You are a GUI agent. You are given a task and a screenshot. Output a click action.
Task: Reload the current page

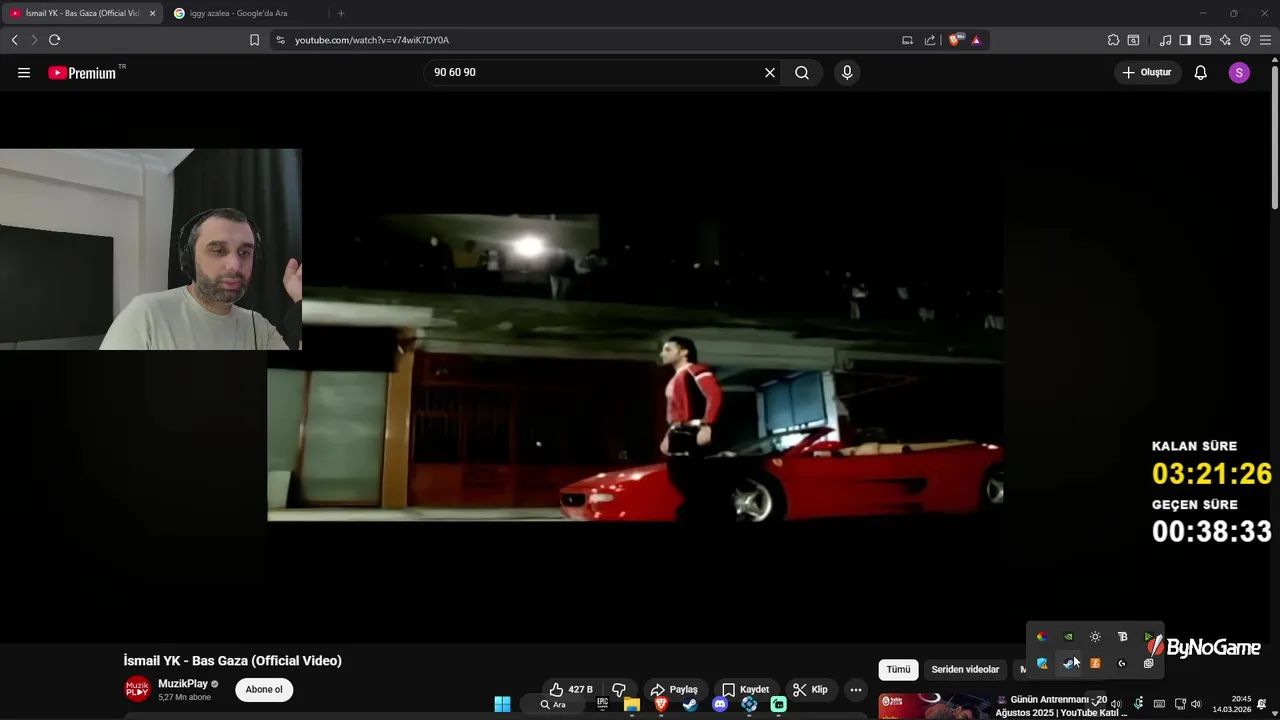coord(54,40)
